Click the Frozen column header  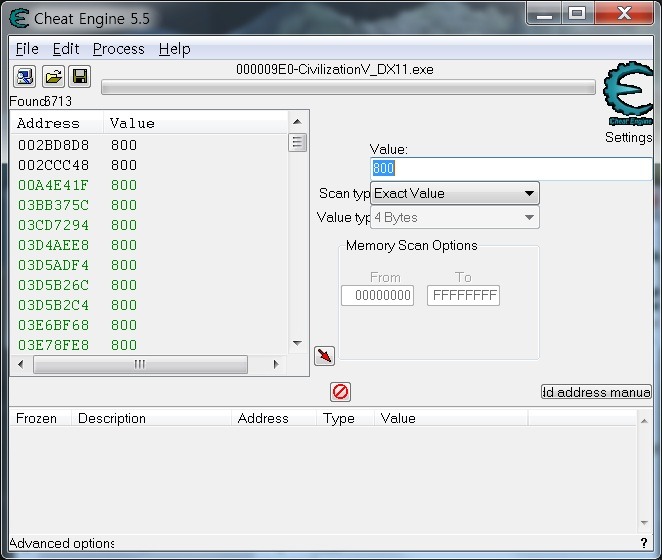coord(39,418)
